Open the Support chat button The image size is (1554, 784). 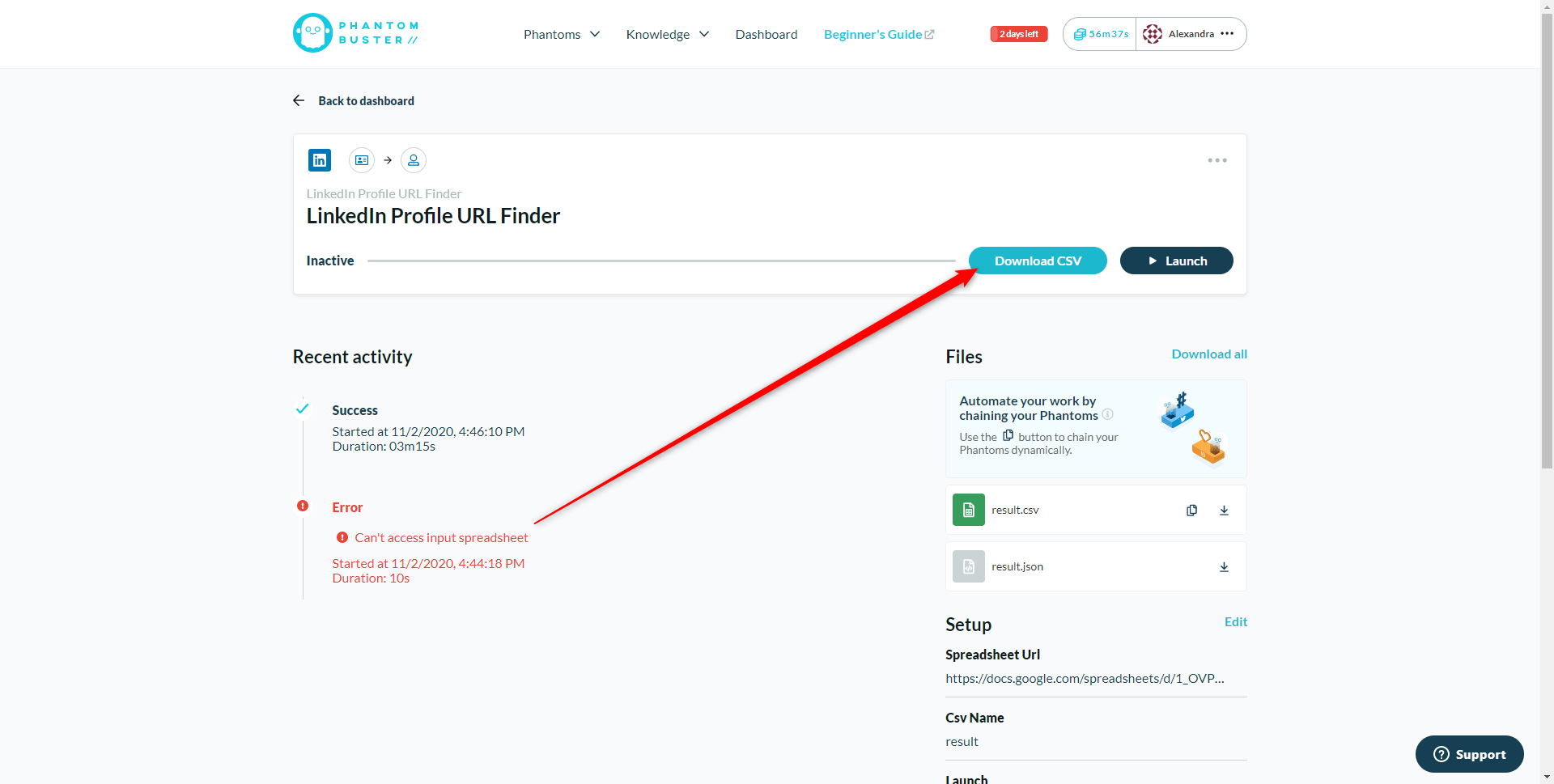pos(1469,754)
